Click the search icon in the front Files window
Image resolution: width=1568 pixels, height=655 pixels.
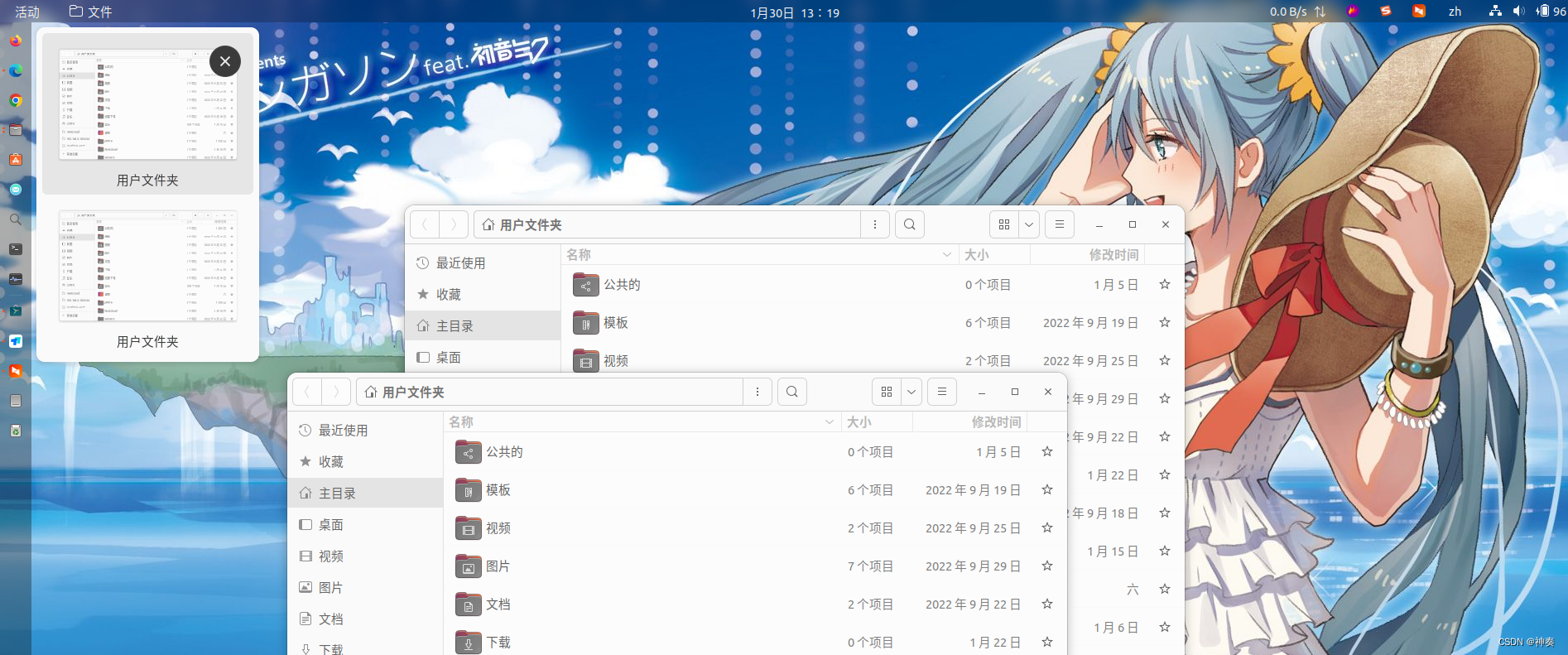pos(792,392)
